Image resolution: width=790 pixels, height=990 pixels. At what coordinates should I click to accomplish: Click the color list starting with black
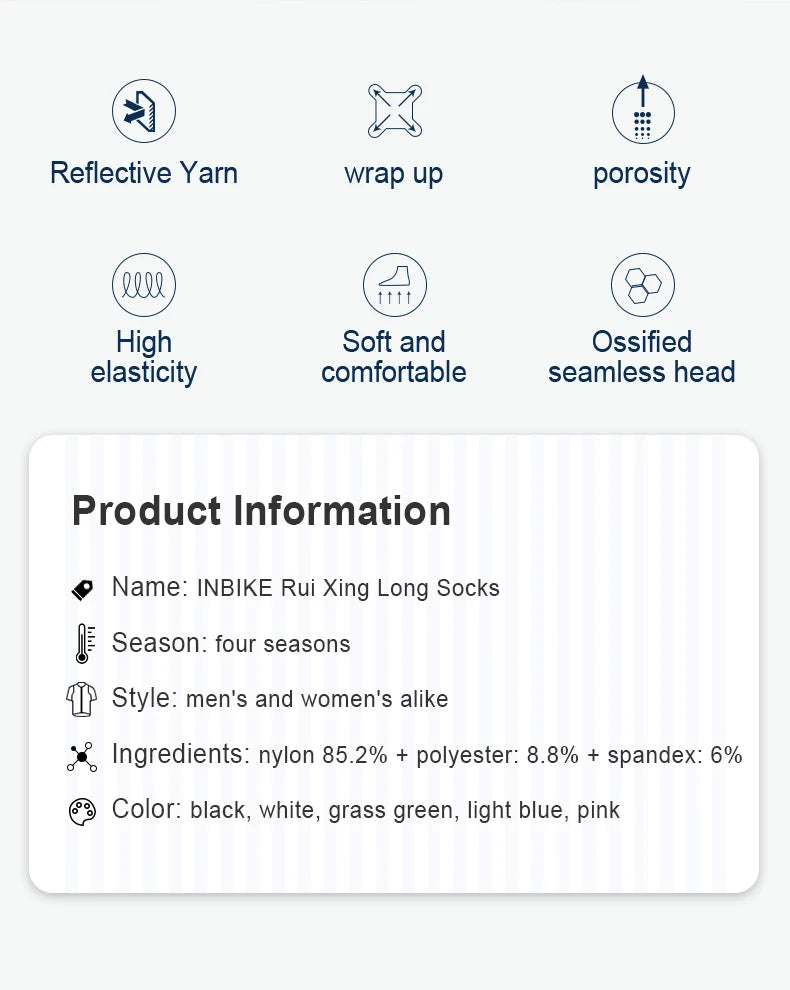tap(405, 810)
